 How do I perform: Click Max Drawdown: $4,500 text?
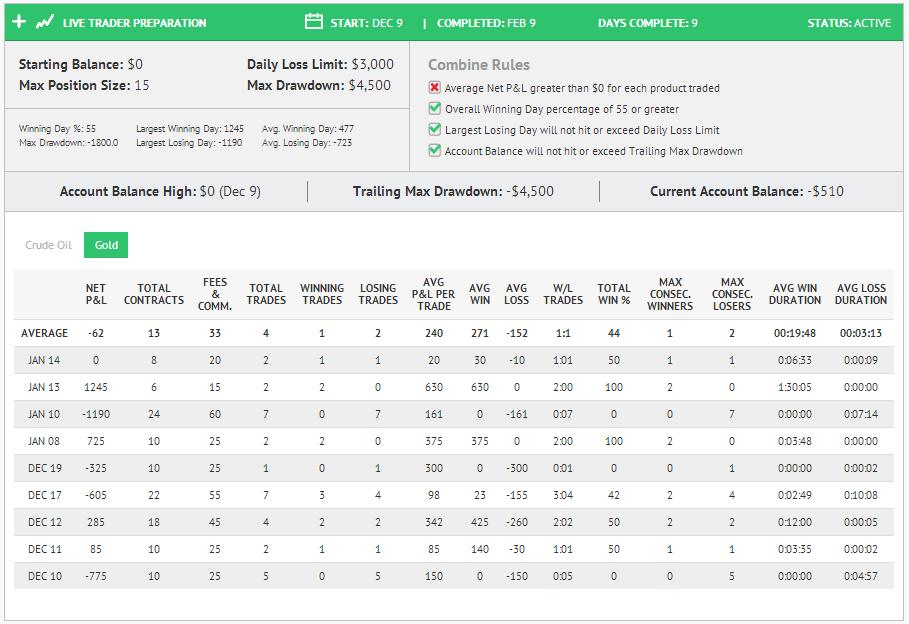(319, 85)
